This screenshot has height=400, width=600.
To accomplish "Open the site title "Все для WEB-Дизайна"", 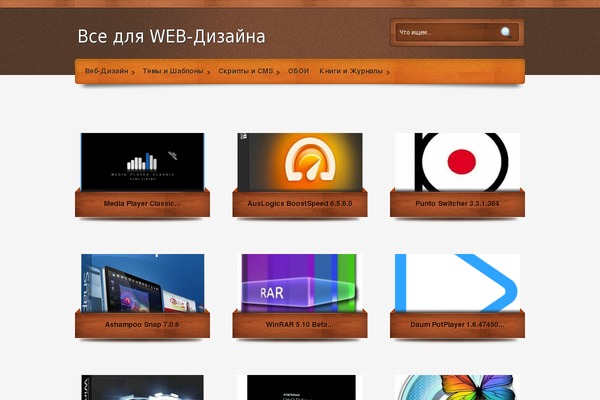I will point(171,36).
